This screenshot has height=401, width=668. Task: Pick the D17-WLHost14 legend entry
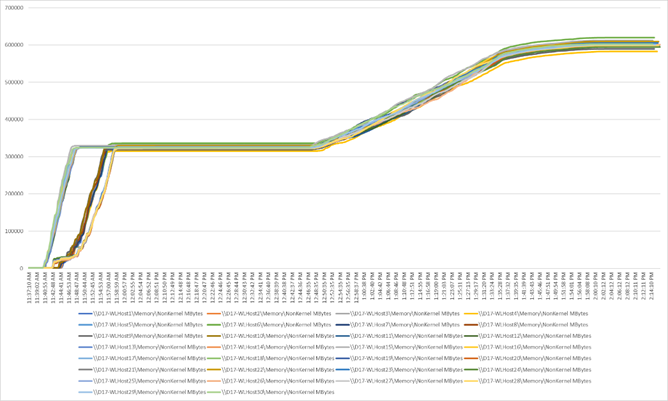tap(271, 347)
